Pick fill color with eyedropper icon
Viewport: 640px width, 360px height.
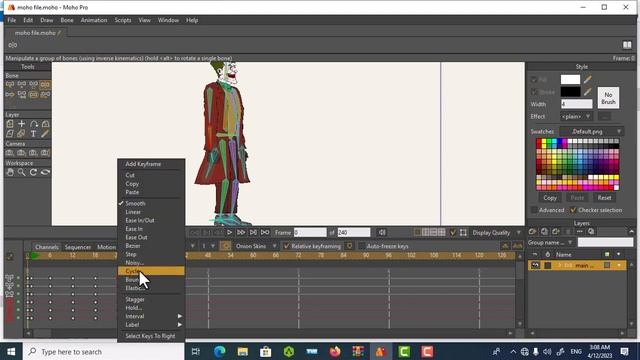587,80
